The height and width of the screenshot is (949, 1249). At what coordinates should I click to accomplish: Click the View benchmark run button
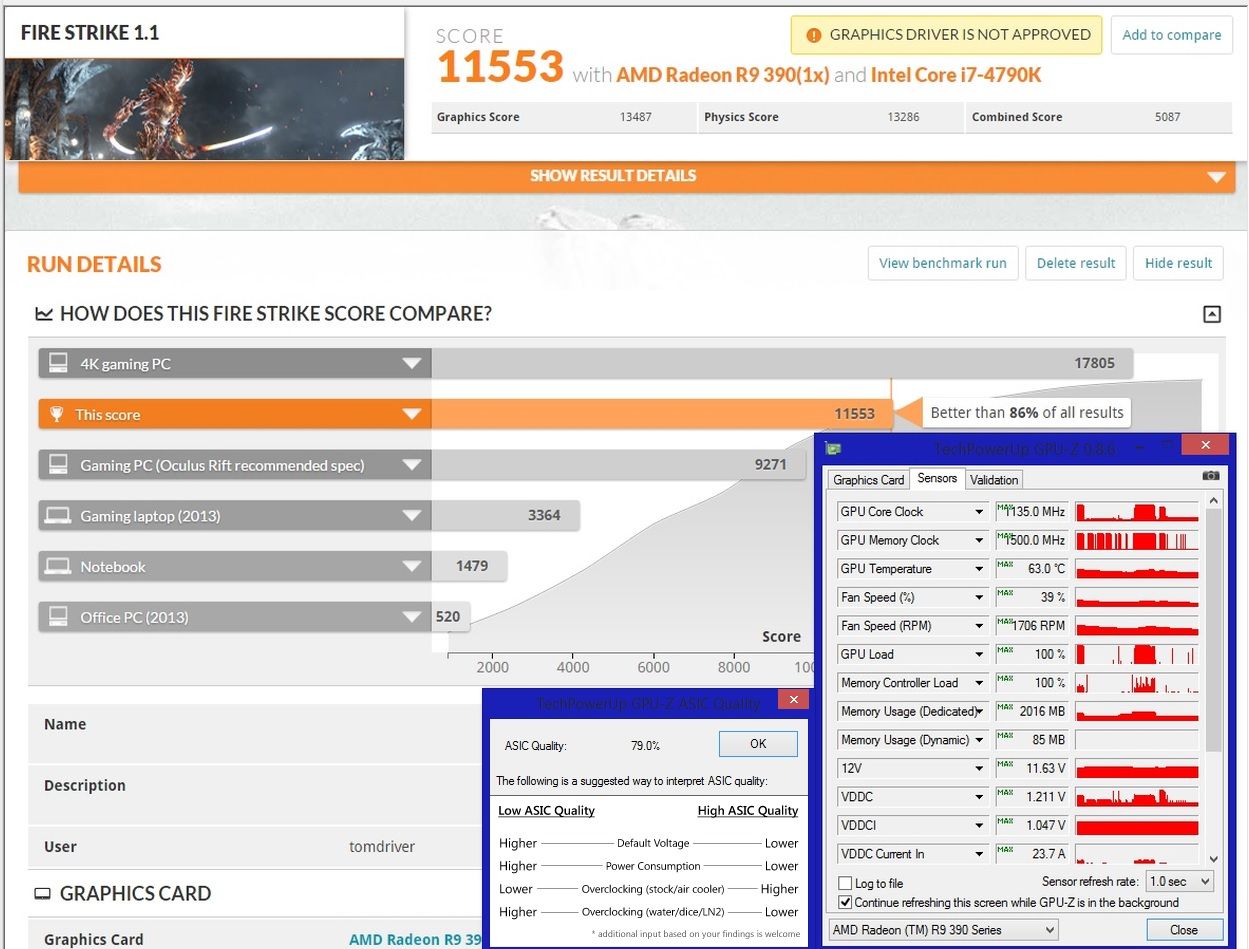pyautogui.click(x=943, y=263)
